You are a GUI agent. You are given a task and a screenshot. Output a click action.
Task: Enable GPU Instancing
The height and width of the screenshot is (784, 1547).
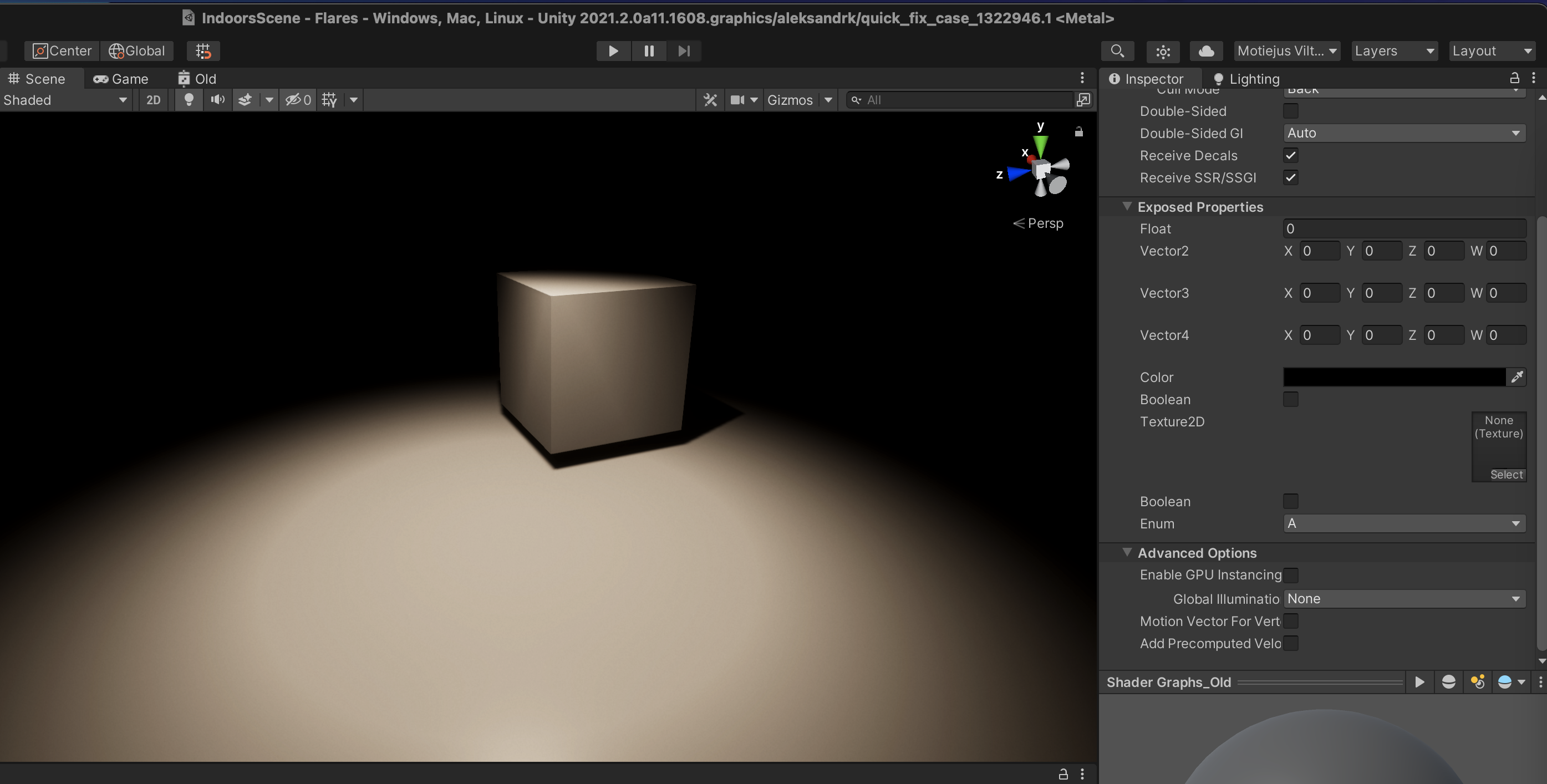[x=1291, y=574]
